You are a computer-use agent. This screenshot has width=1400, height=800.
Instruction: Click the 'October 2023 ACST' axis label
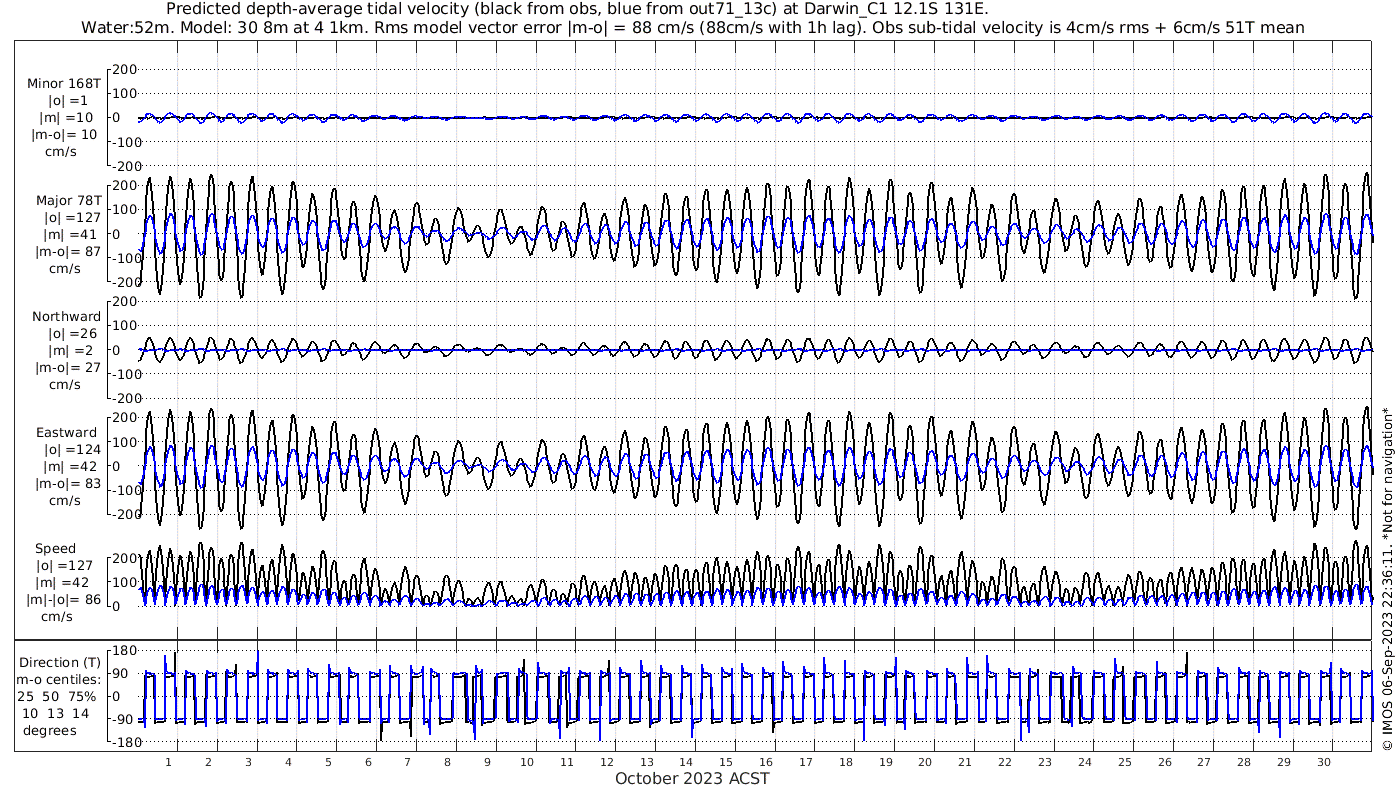point(693,778)
